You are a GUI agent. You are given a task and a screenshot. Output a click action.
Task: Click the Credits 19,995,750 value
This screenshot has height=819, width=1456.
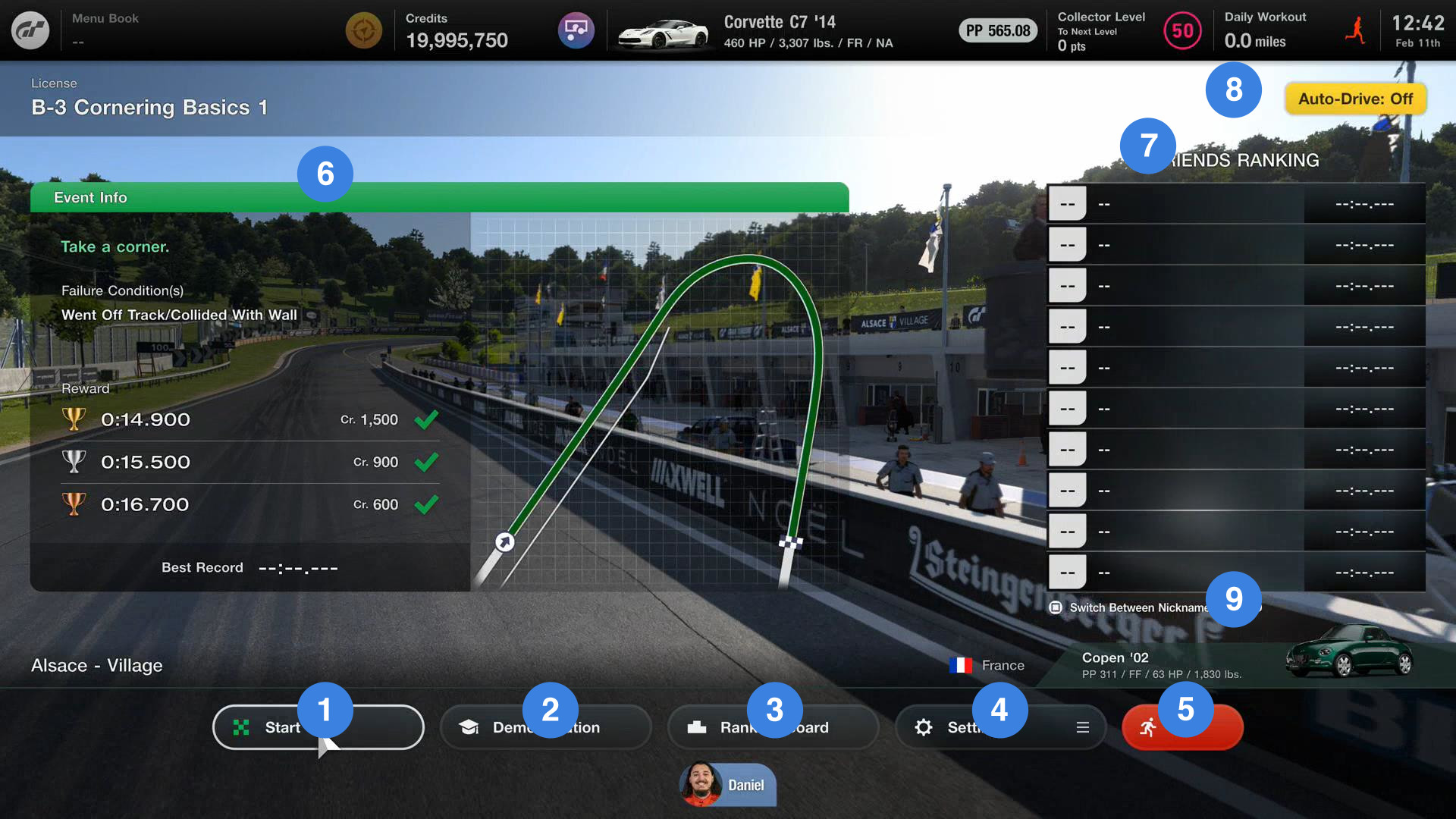[457, 40]
